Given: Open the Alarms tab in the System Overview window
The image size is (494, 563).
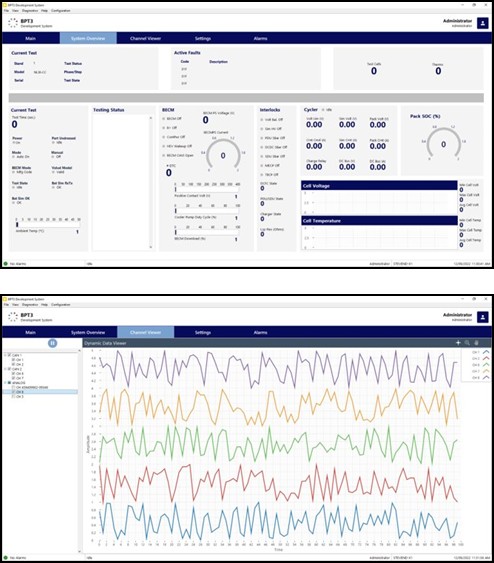Looking at the screenshot, I should coord(260,38).
